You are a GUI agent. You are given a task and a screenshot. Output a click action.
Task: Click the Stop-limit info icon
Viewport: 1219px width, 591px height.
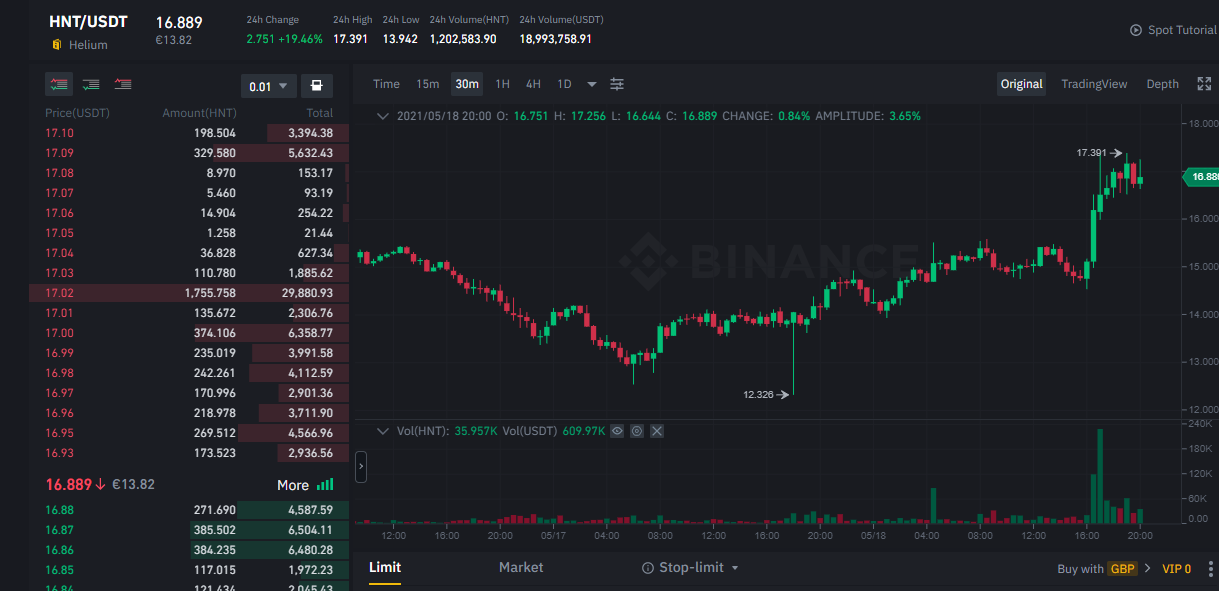pyautogui.click(x=648, y=568)
